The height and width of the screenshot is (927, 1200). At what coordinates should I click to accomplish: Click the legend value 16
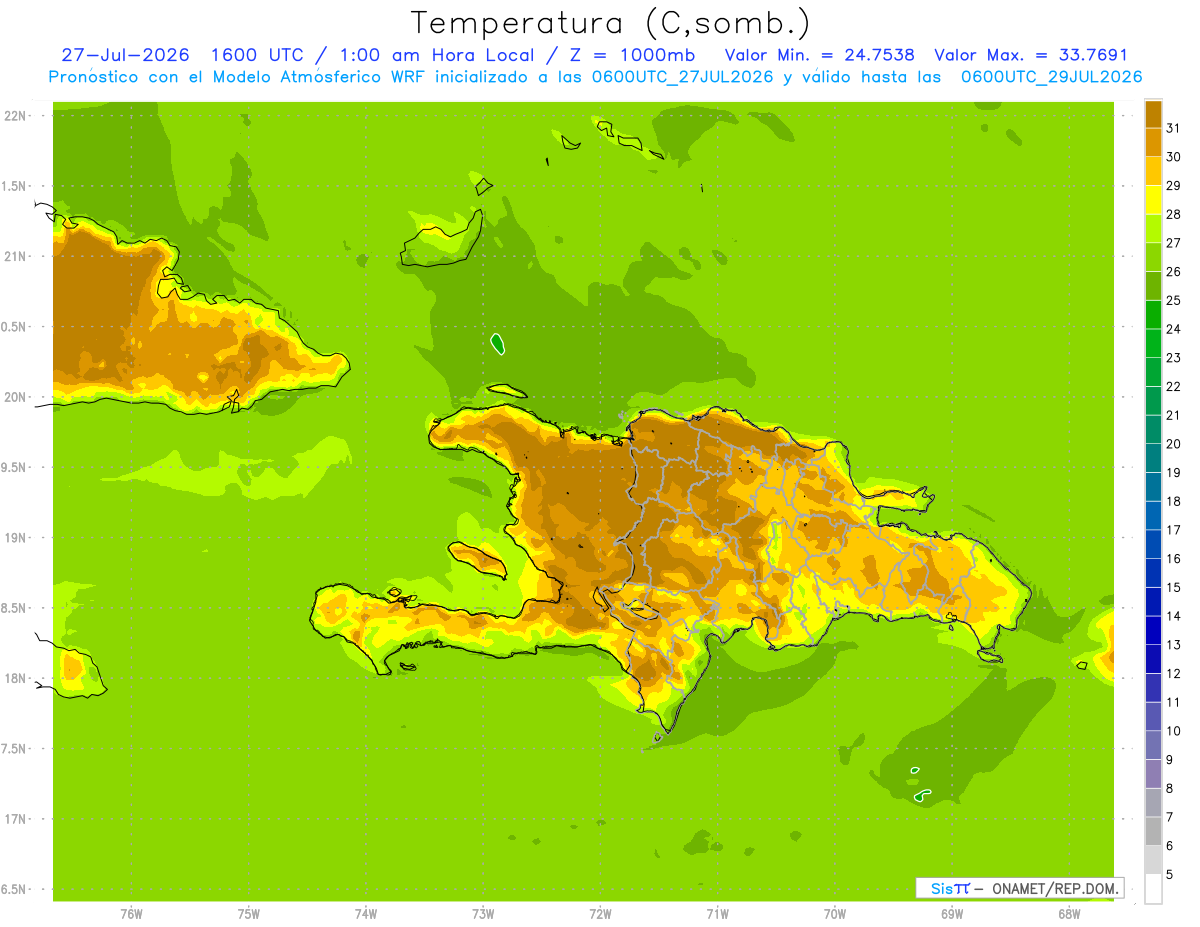click(x=1173, y=558)
